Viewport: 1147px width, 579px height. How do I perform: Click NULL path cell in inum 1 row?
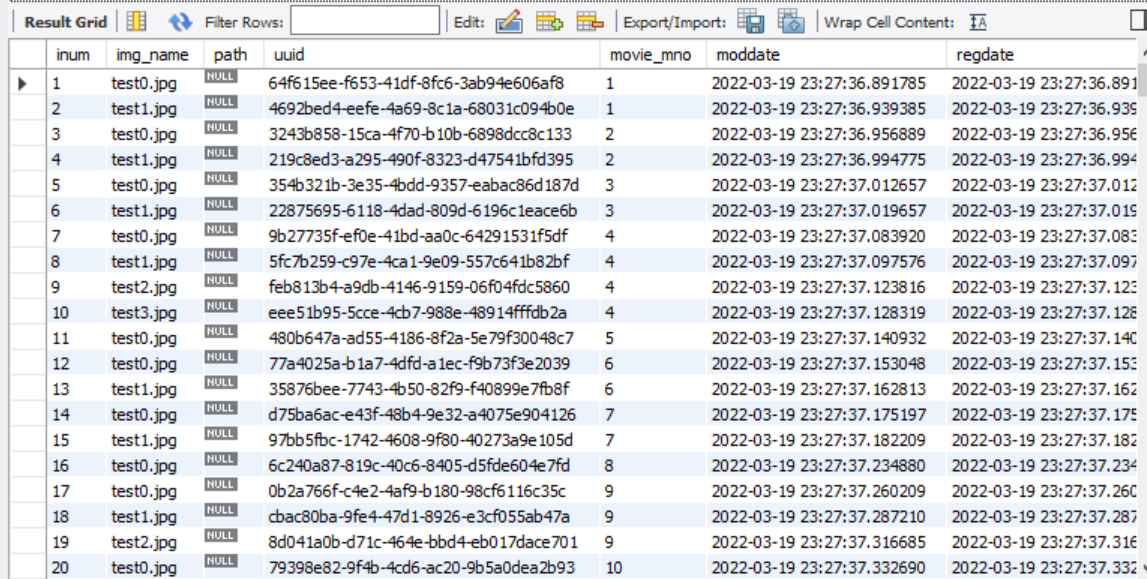(233, 83)
